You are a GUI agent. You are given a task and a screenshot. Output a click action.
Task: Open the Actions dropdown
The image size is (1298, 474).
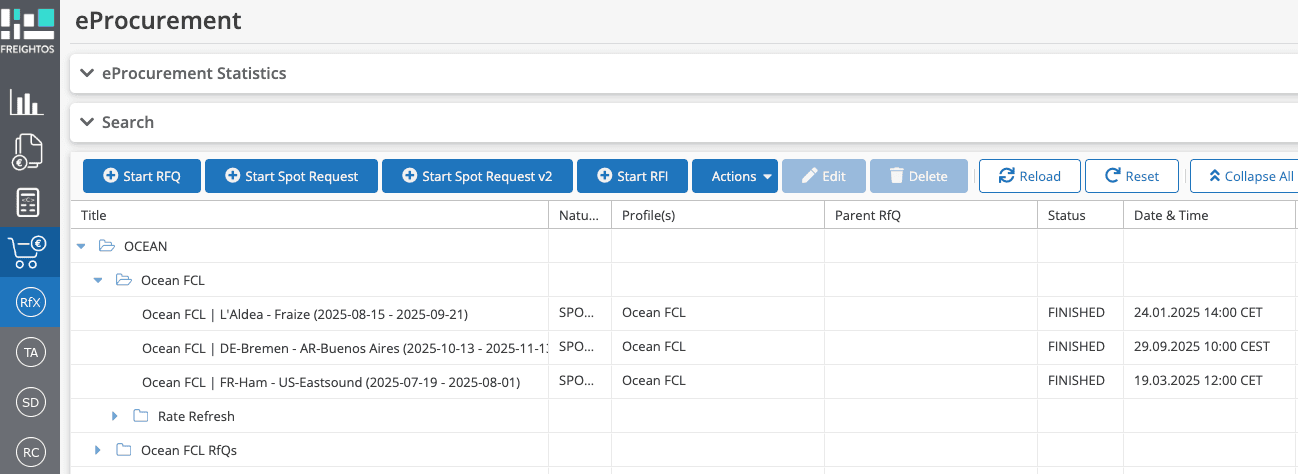[x=734, y=176]
